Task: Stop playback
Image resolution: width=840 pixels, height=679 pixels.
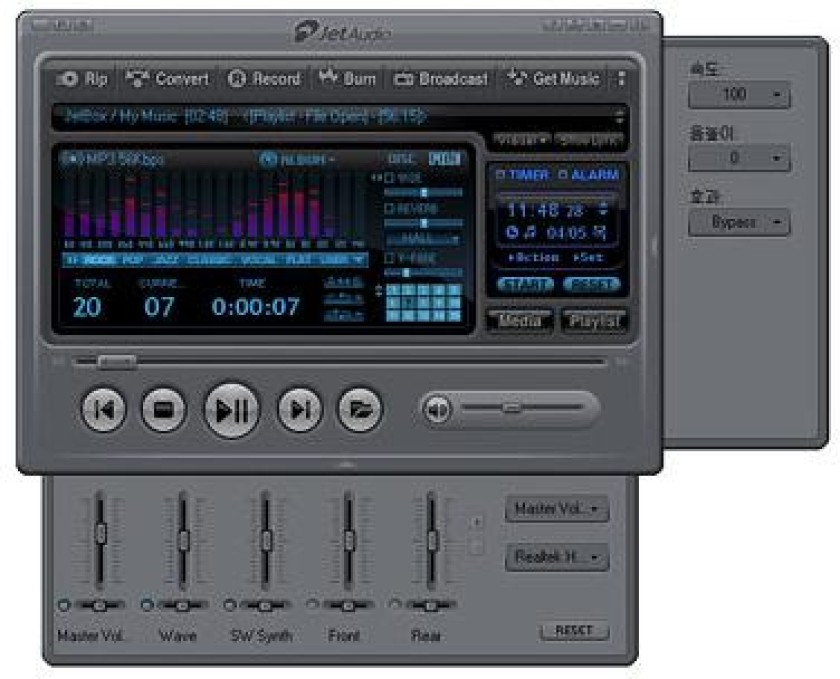Action: pos(164,409)
